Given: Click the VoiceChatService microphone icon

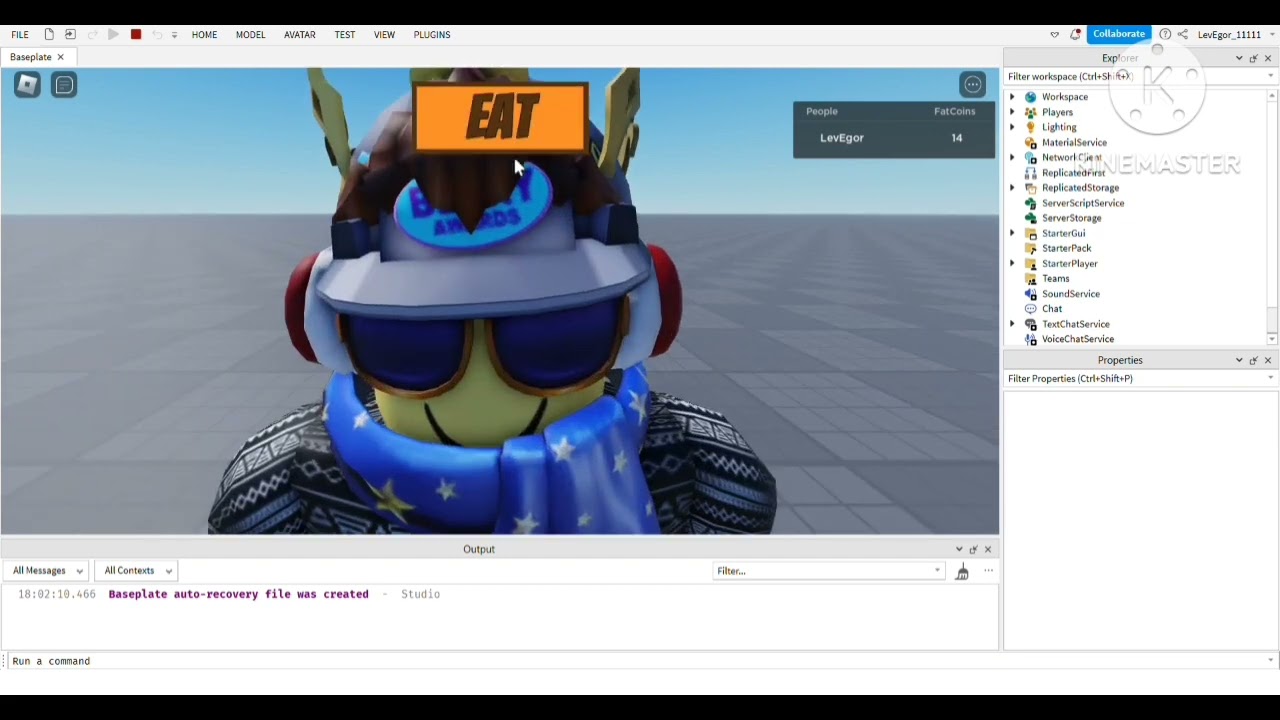Looking at the screenshot, I should pyautogui.click(x=1031, y=339).
